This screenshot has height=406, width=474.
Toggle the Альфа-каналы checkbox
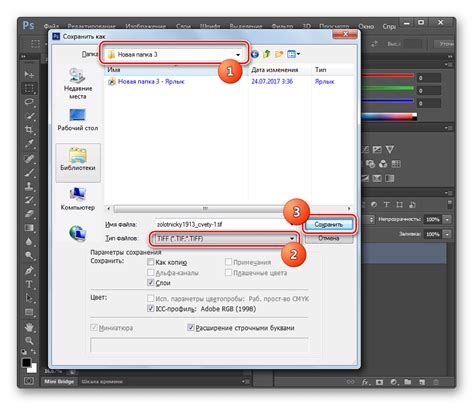tap(151, 273)
